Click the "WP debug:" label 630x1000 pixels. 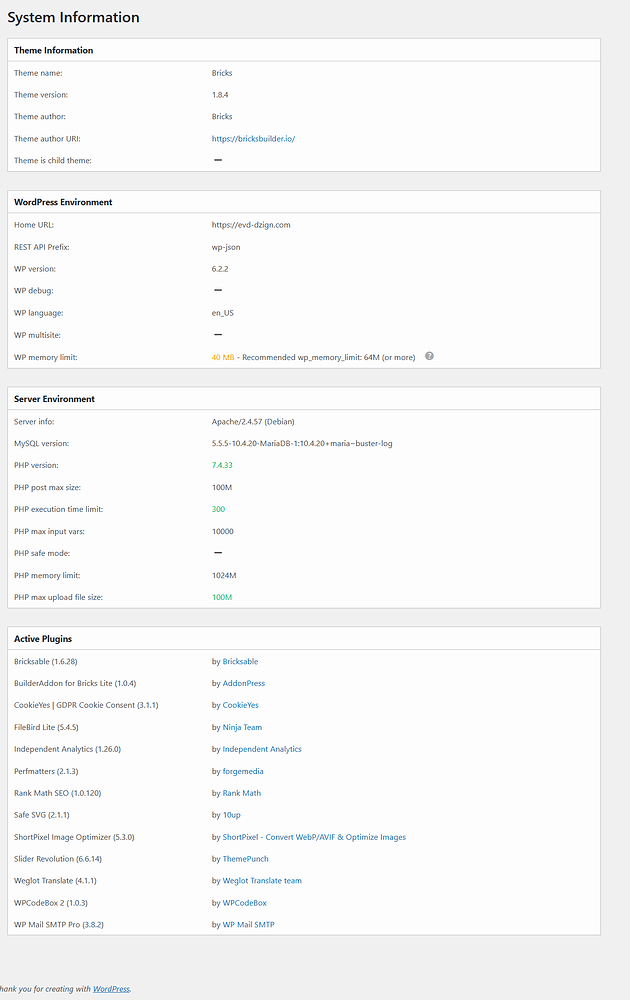pyautogui.click(x=34, y=291)
